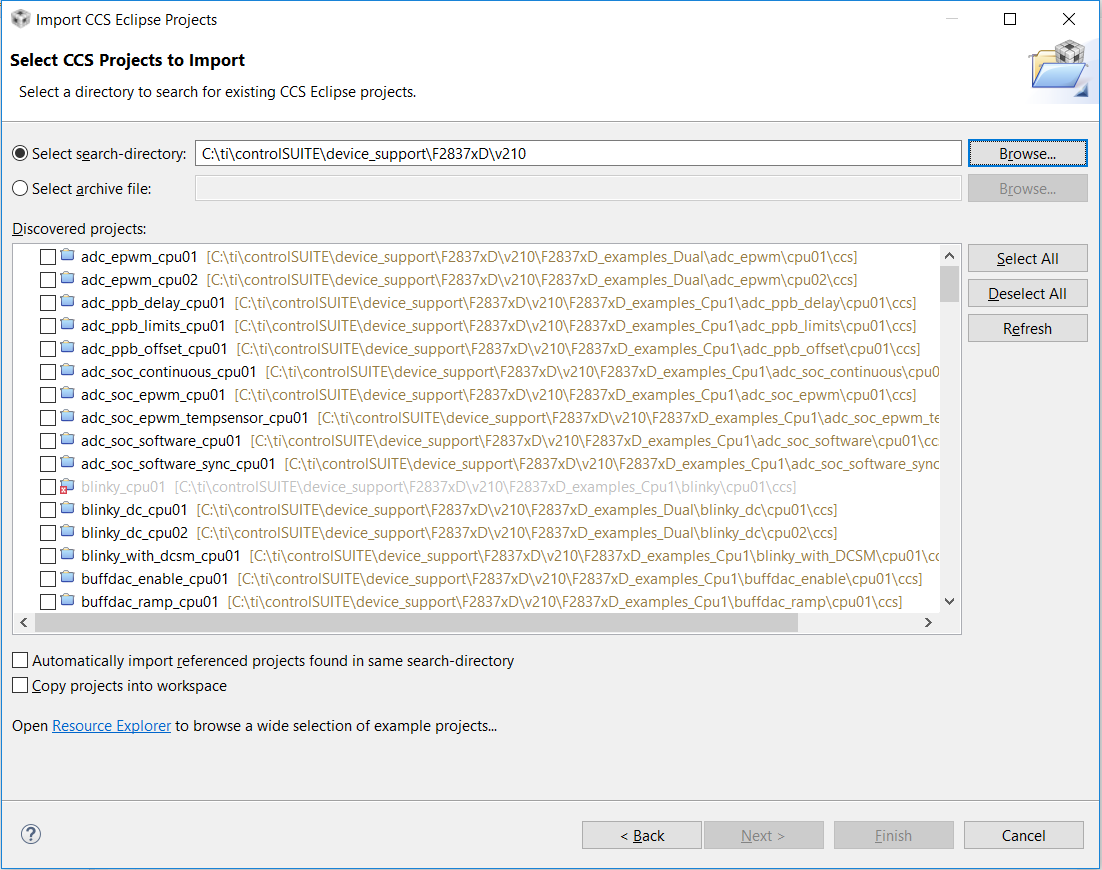Click the adc_epwm_cpu01 project folder icon
Image resolution: width=1102 pixels, height=870 pixels.
67,256
